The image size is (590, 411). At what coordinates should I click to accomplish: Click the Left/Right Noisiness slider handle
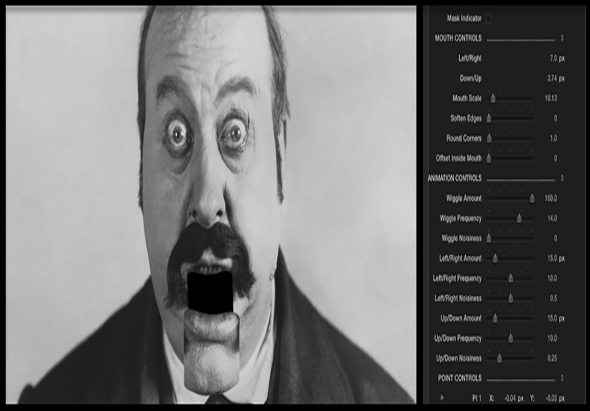(511, 298)
